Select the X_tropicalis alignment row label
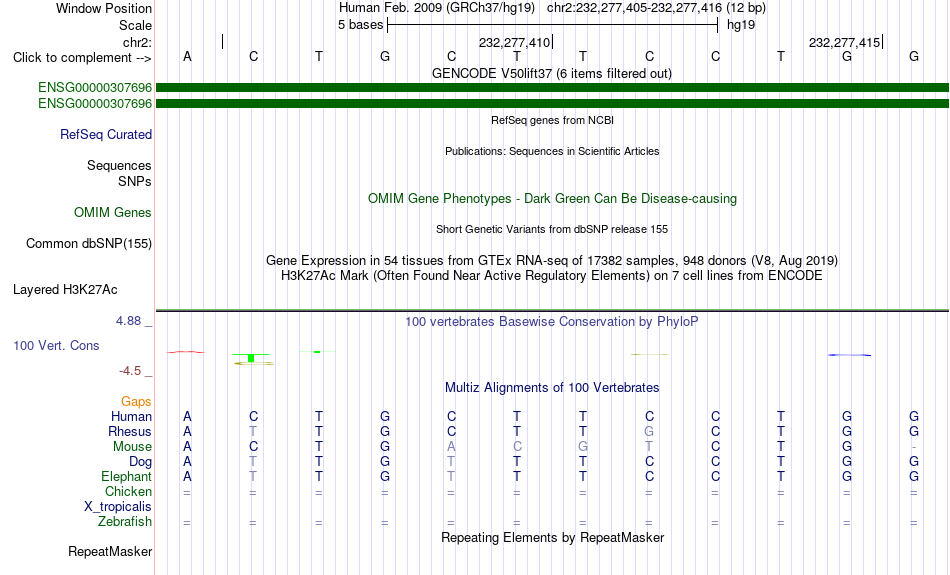 [x=118, y=507]
